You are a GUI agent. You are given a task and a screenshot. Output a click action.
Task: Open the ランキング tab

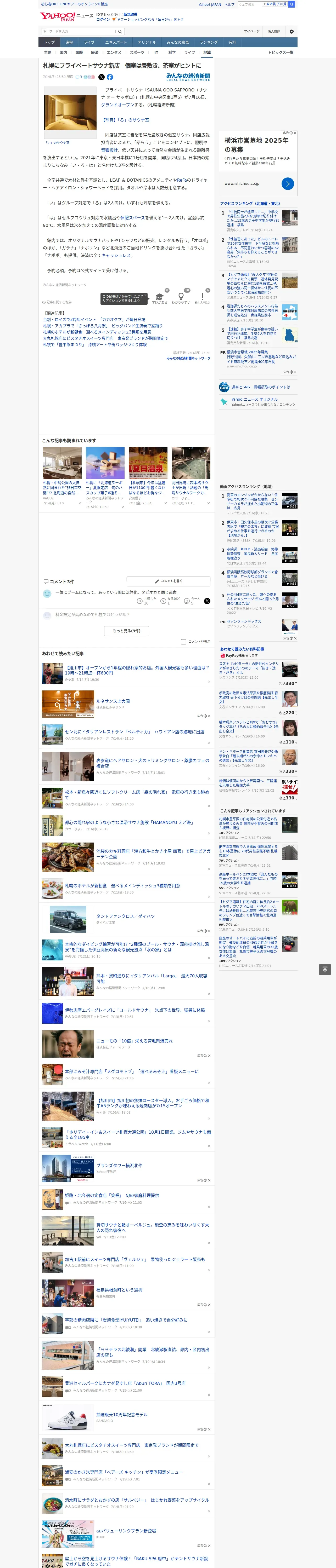pos(209,43)
